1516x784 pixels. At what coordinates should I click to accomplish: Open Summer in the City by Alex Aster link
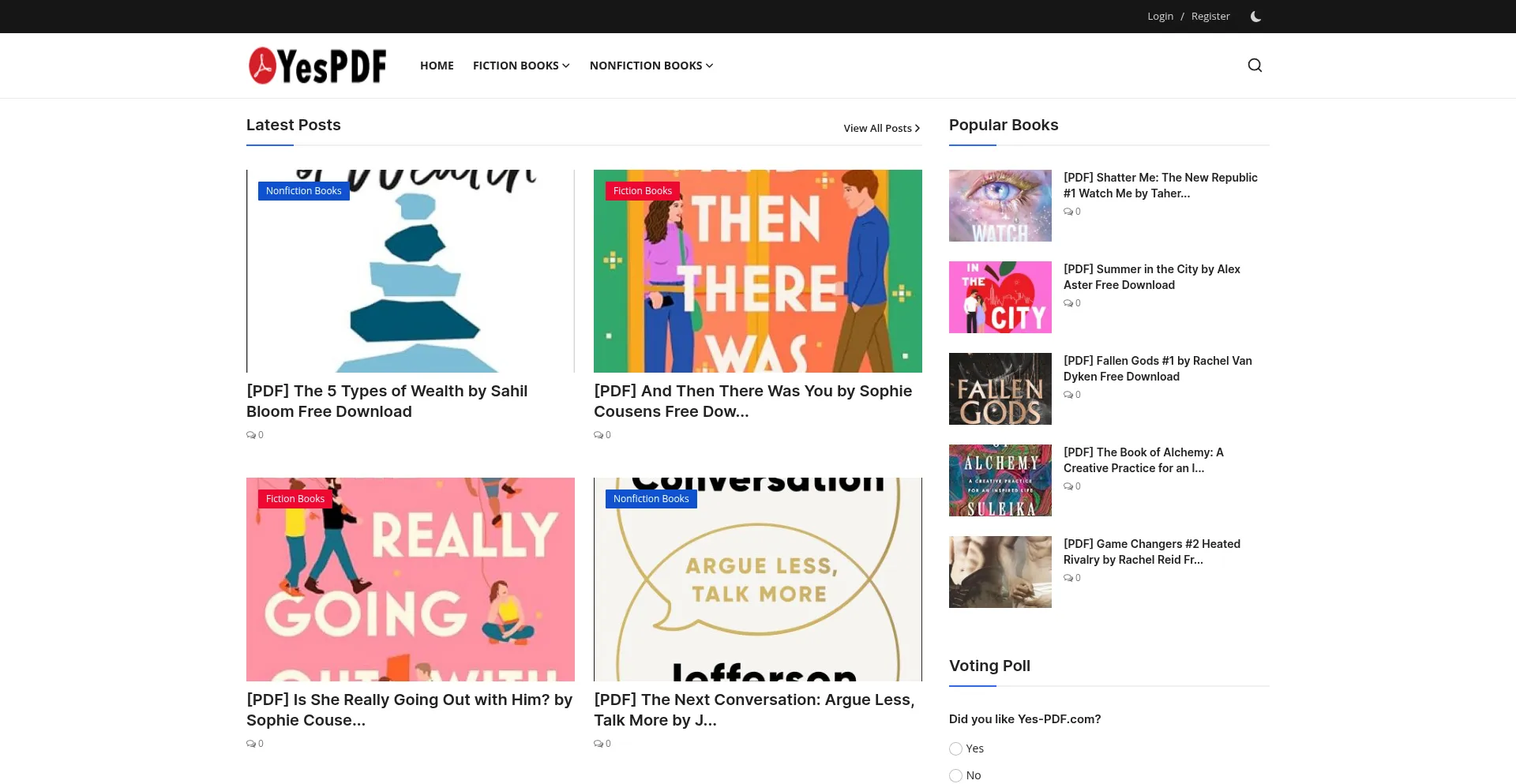point(1152,277)
